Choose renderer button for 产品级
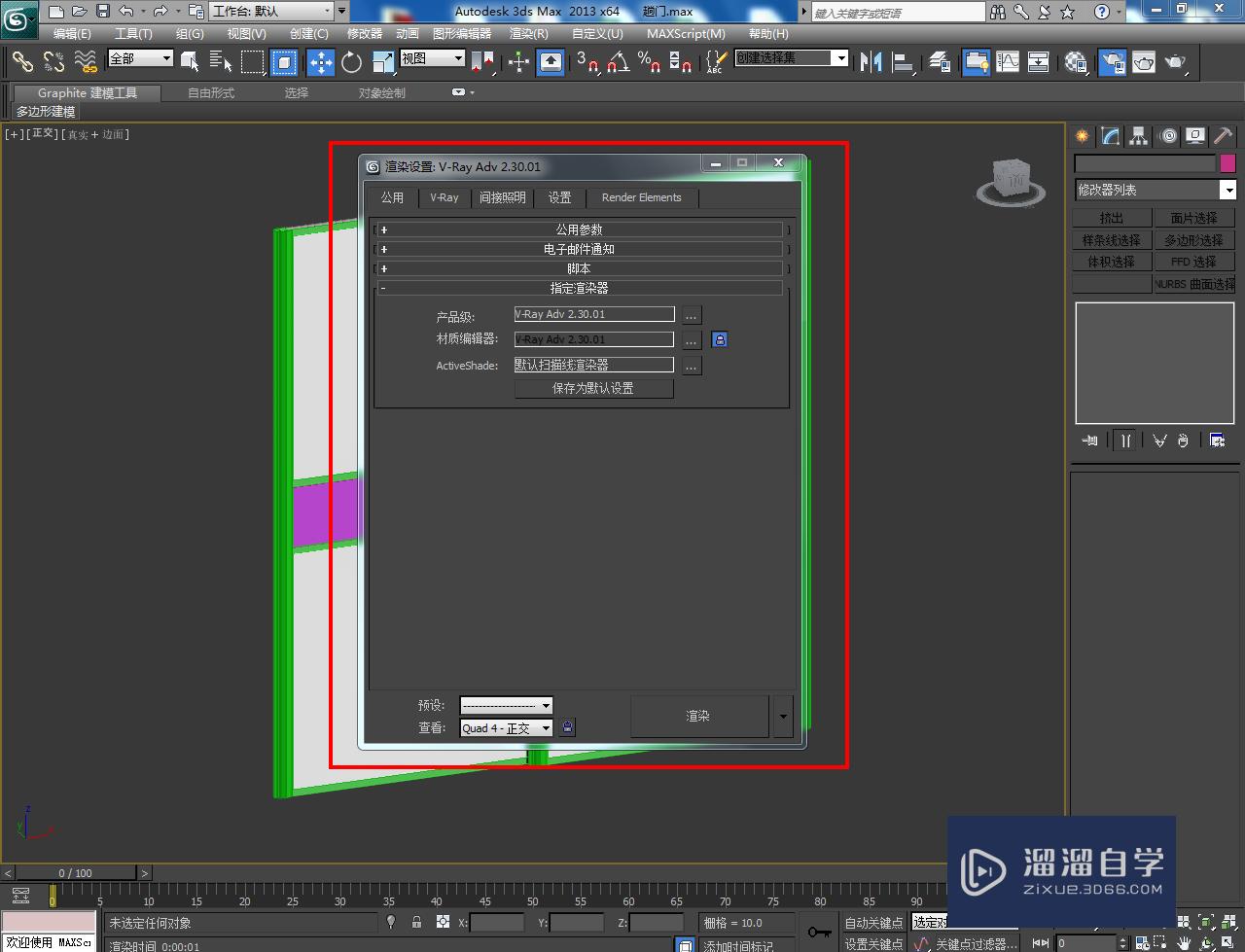This screenshot has height=952, width=1245. 691,315
